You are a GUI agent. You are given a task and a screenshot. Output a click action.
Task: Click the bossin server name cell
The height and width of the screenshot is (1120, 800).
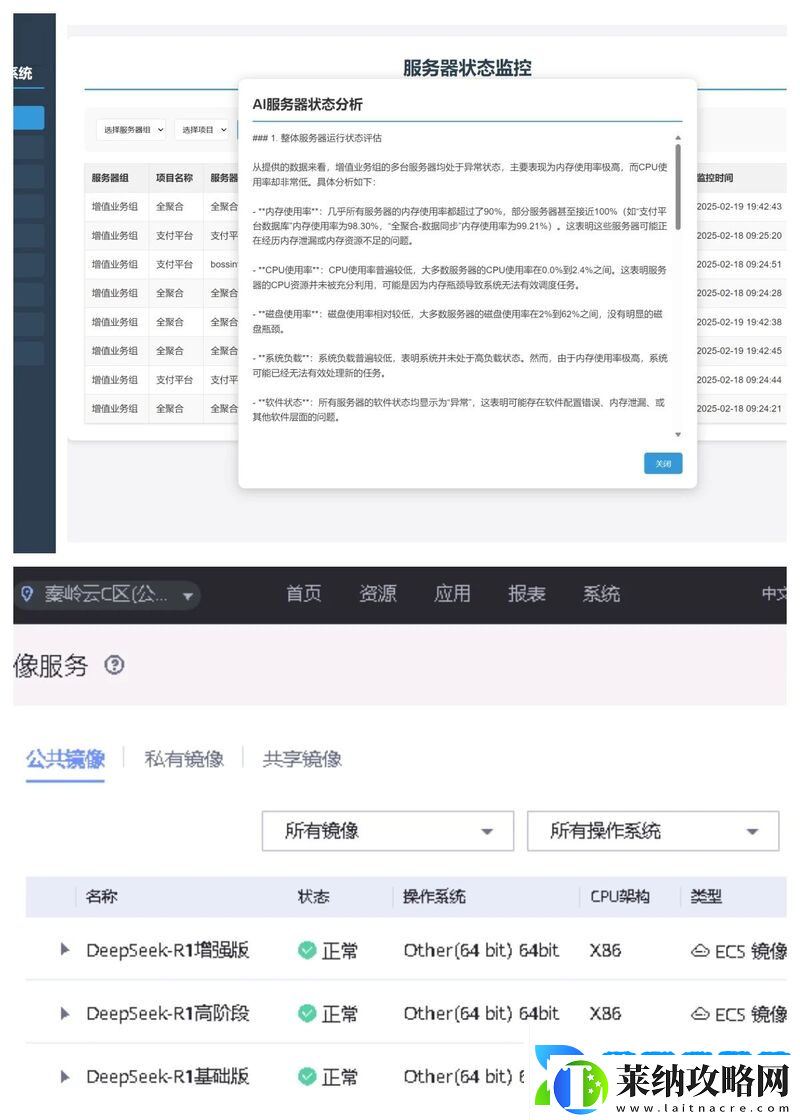coord(224,264)
